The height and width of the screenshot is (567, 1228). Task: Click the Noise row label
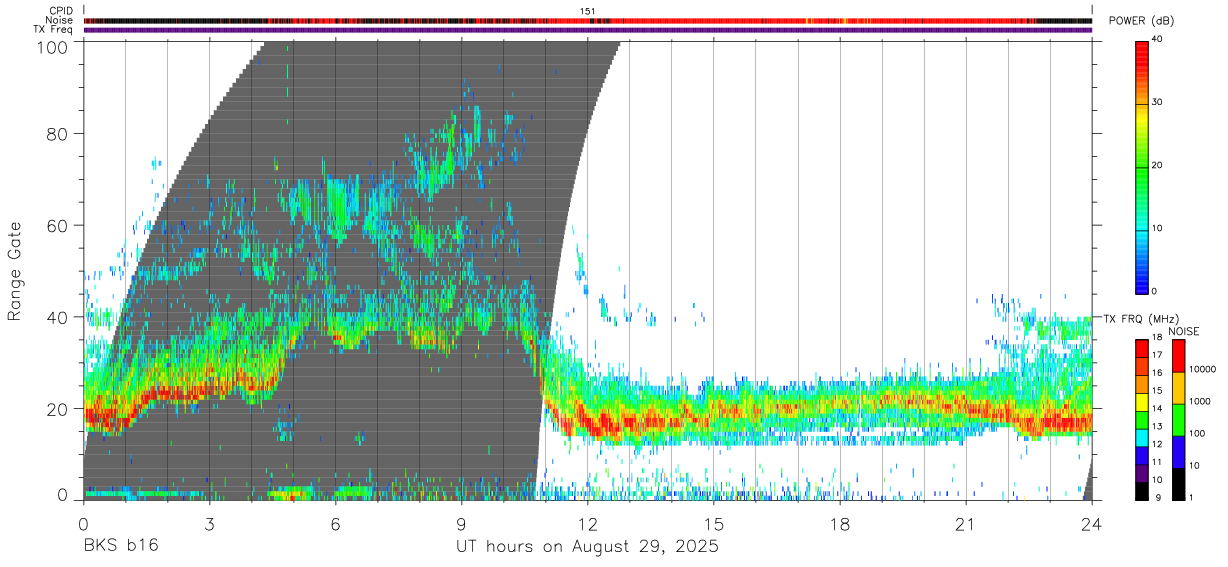(60, 20)
